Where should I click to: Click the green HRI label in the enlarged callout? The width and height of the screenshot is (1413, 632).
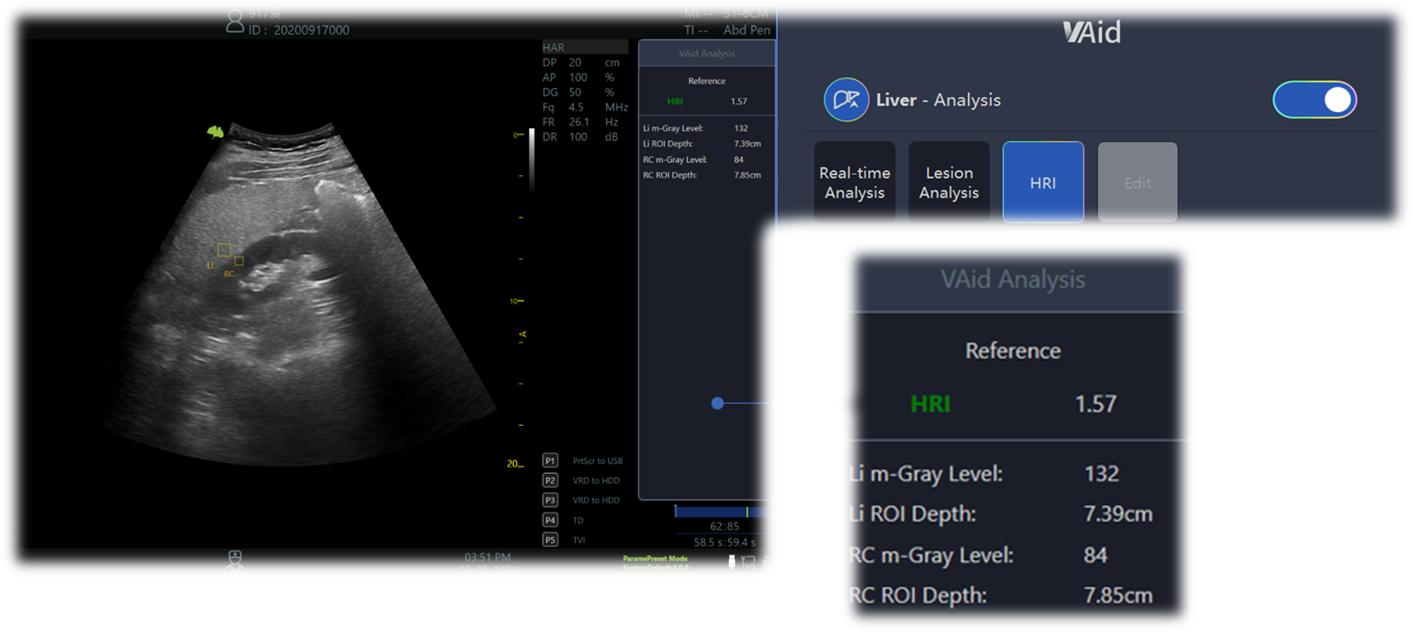pos(930,404)
